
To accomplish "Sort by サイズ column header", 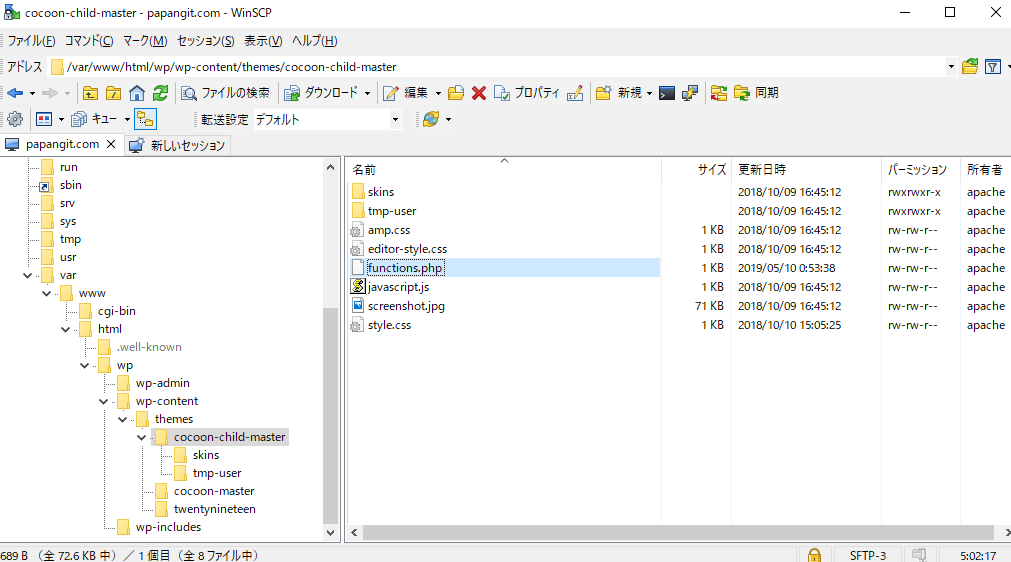I will (696, 170).
